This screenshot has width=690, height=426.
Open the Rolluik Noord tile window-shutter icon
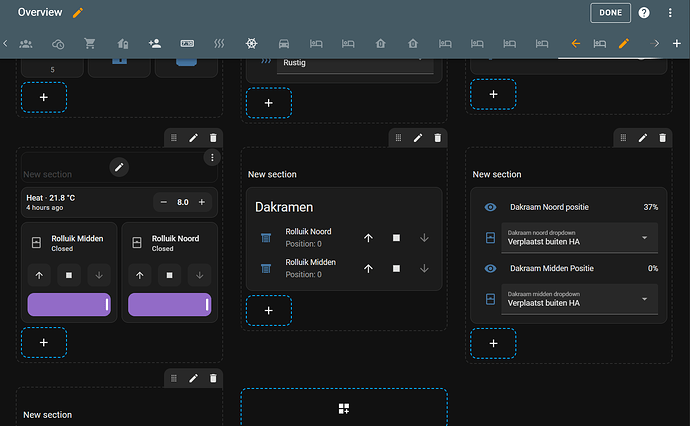pyautogui.click(x=137, y=242)
